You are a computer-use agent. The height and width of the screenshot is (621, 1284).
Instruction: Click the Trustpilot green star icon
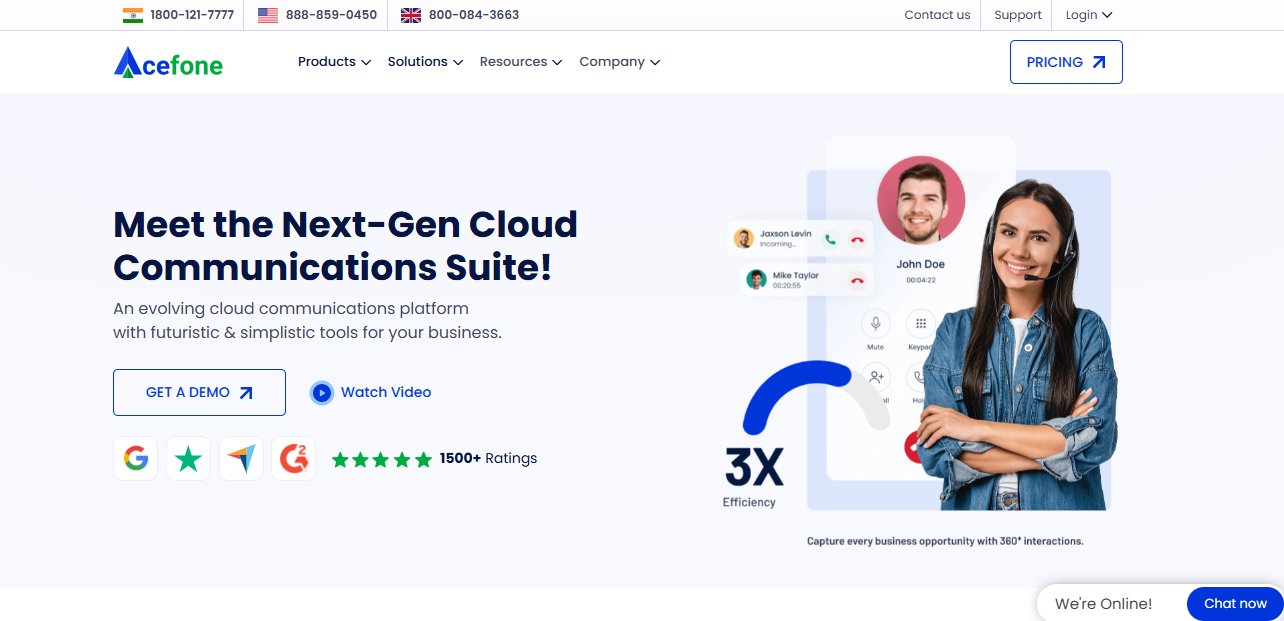pos(188,459)
